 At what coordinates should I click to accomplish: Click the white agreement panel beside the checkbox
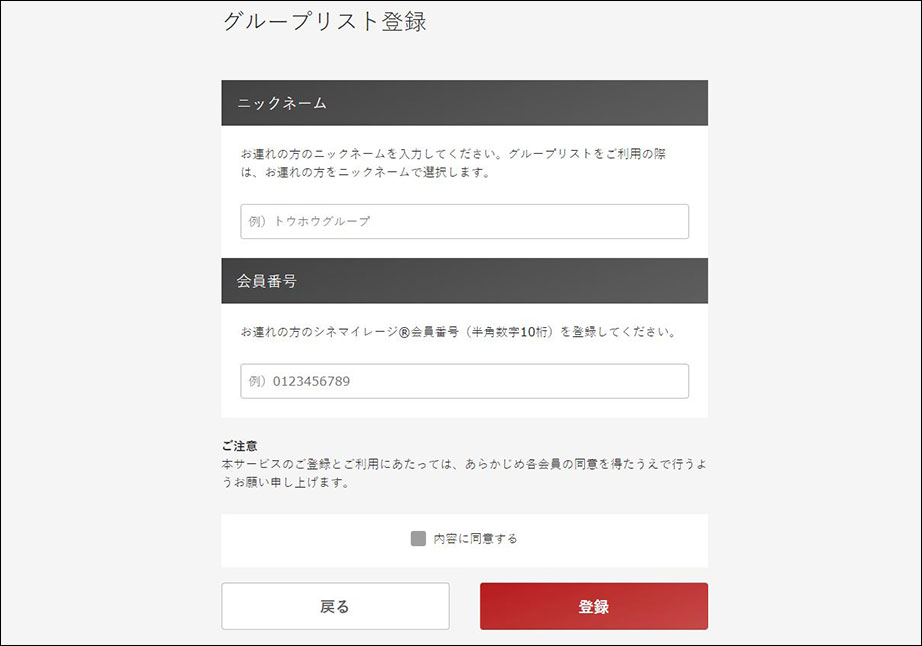click(x=465, y=541)
